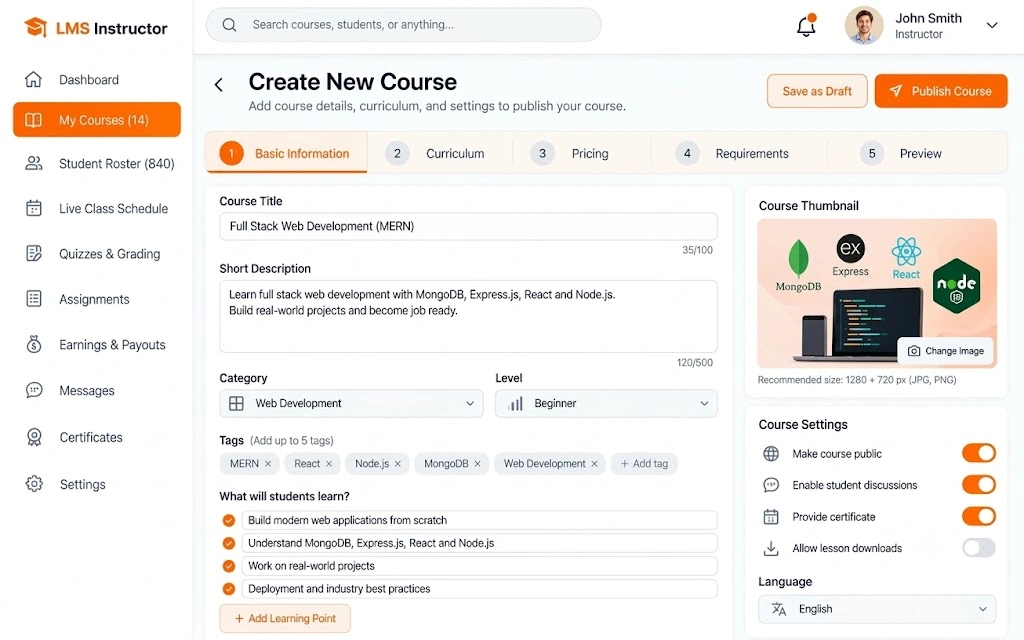Remove the React tag

[x=329, y=464]
